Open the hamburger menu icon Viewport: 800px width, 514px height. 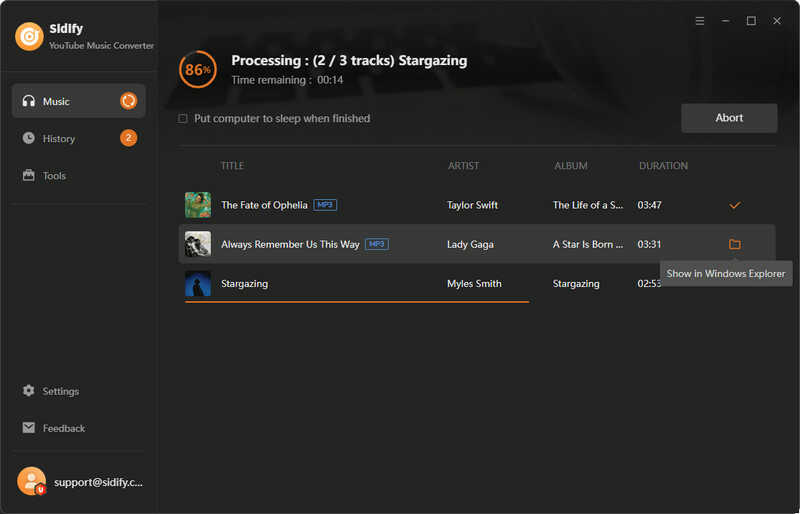pos(699,21)
